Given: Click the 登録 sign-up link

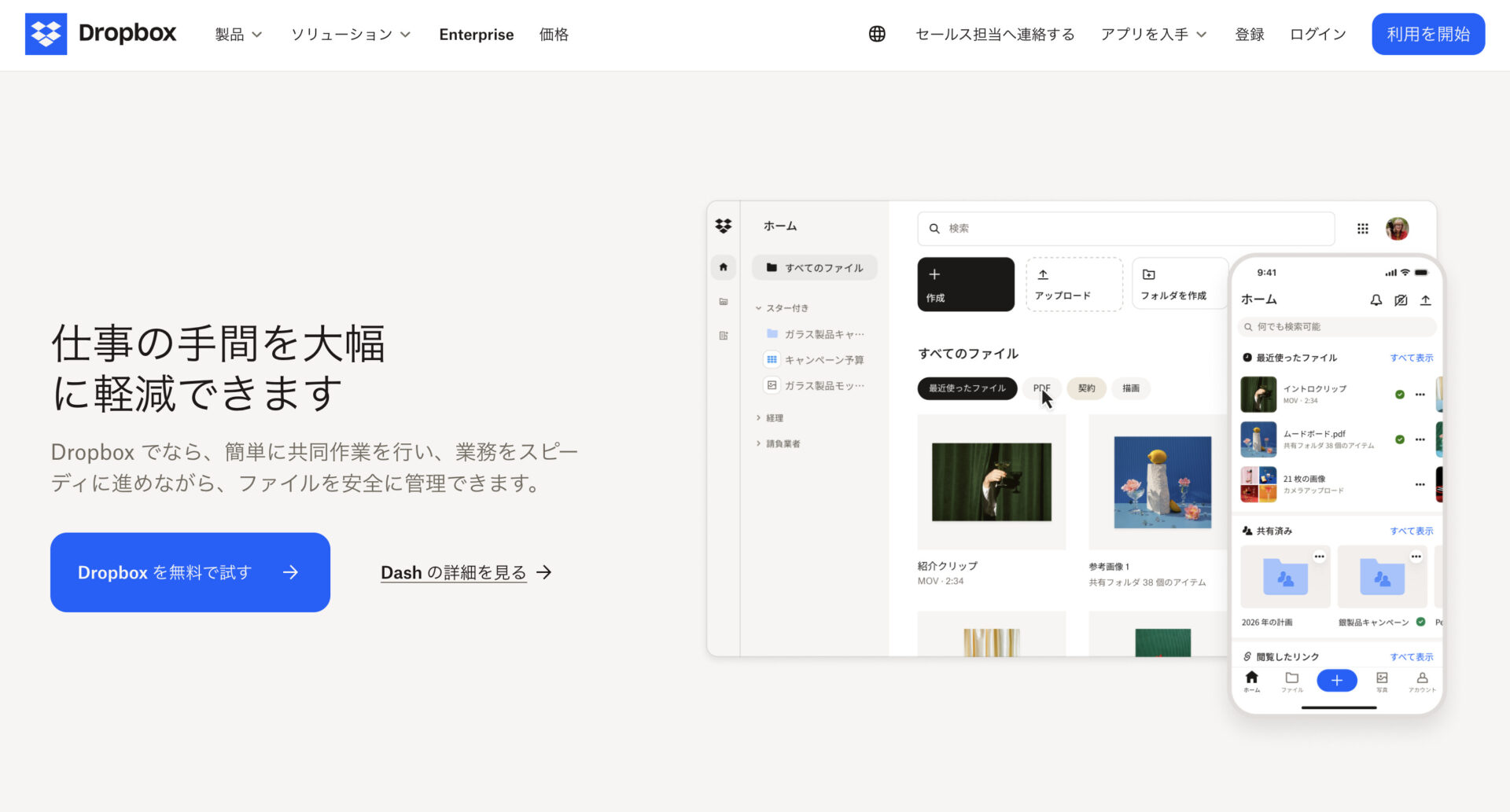Looking at the screenshot, I should point(1250,35).
